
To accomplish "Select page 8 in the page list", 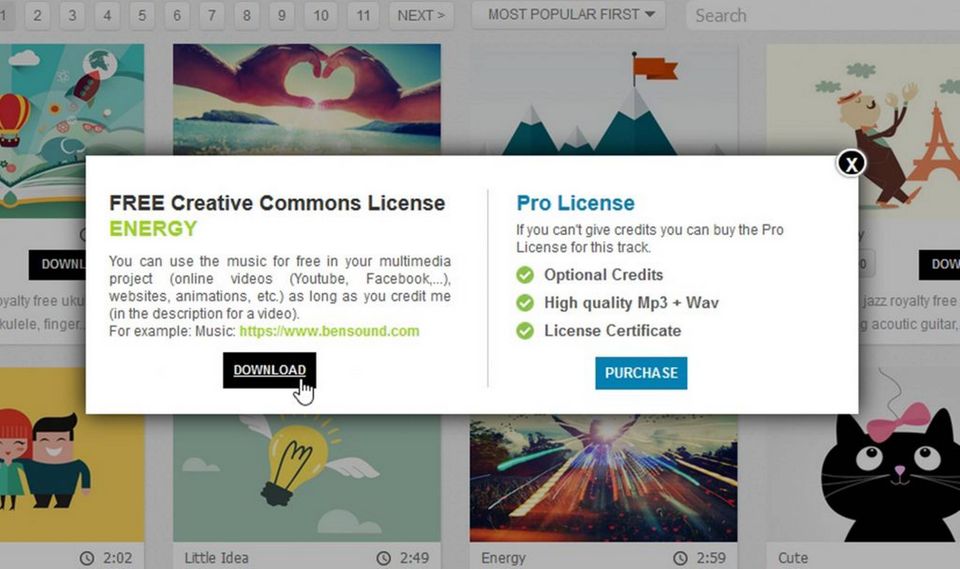I will (247, 15).
